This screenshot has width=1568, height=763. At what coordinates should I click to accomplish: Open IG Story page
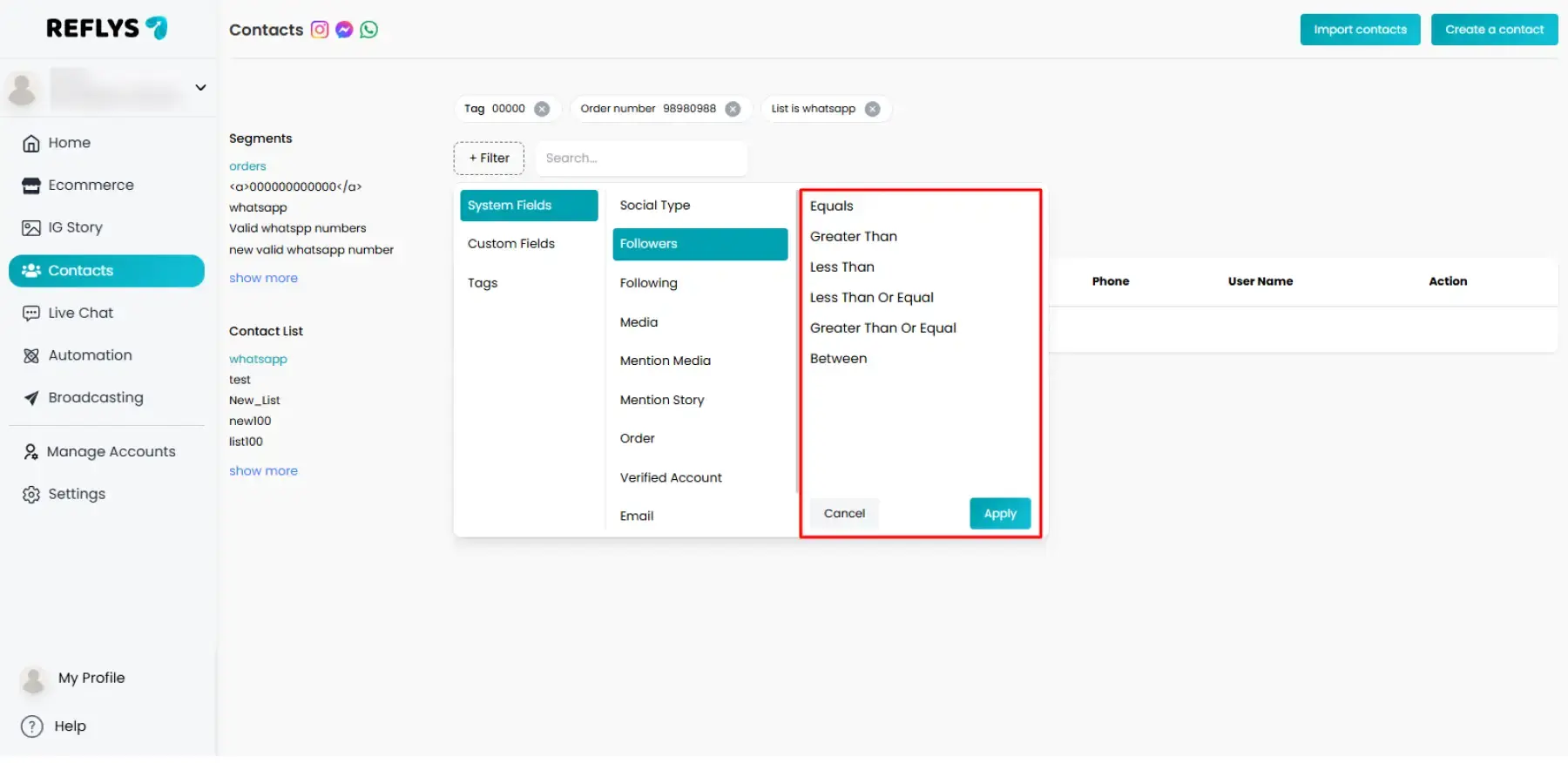[x=75, y=227]
